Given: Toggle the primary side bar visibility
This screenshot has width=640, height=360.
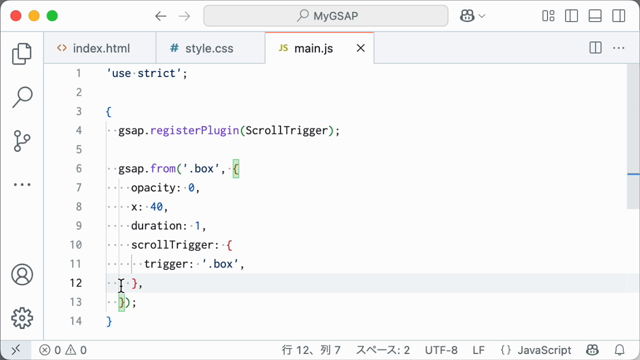Looking at the screenshot, I should tap(571, 16).
